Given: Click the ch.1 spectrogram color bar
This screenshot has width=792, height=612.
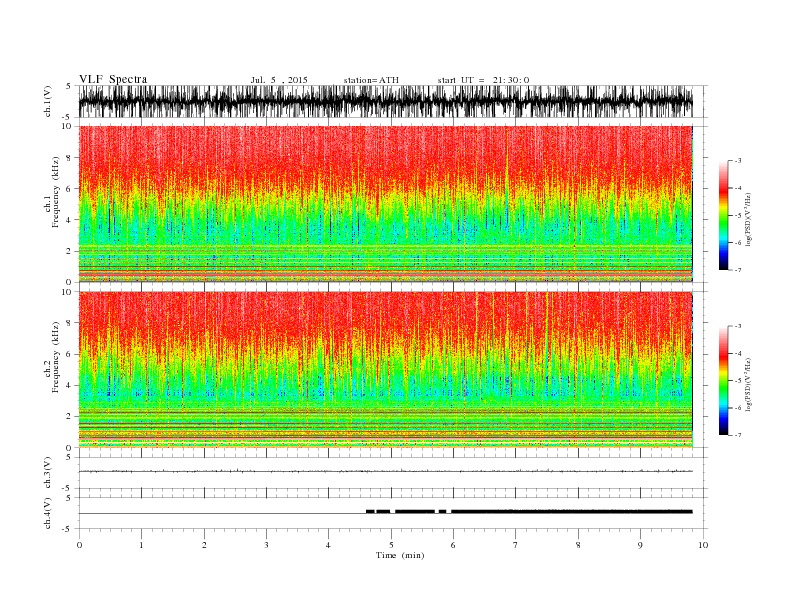Looking at the screenshot, I should [x=723, y=215].
